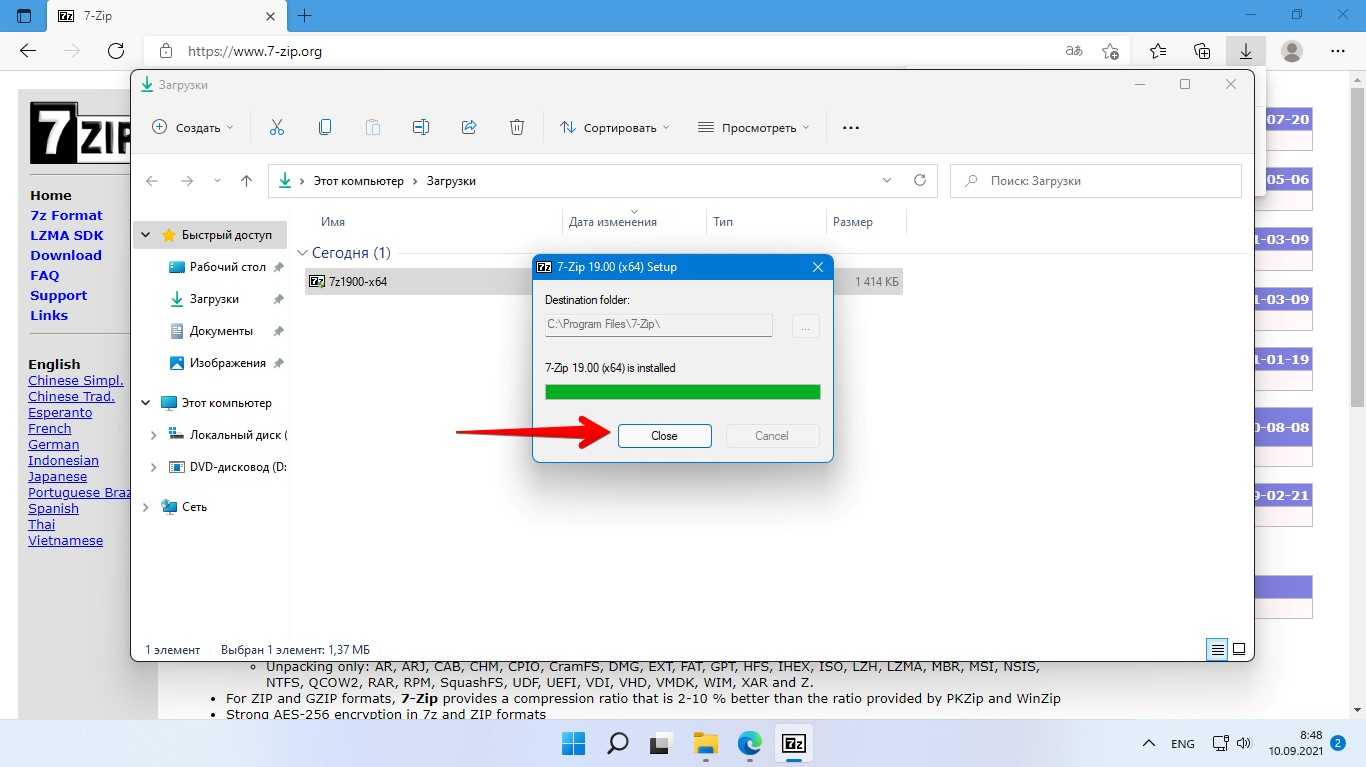Open the Создать menu

(x=192, y=128)
